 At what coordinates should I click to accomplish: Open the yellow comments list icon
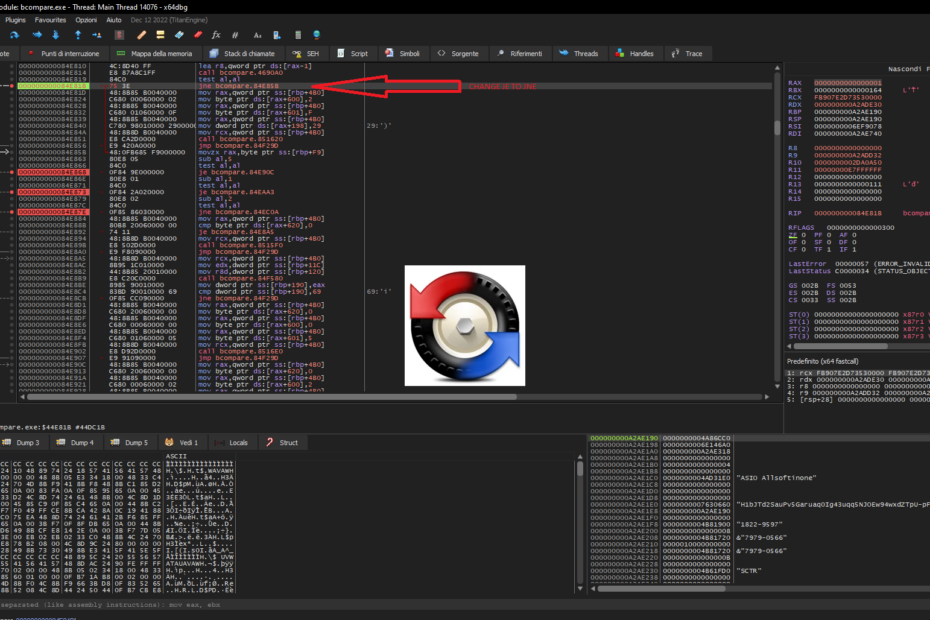[160, 34]
